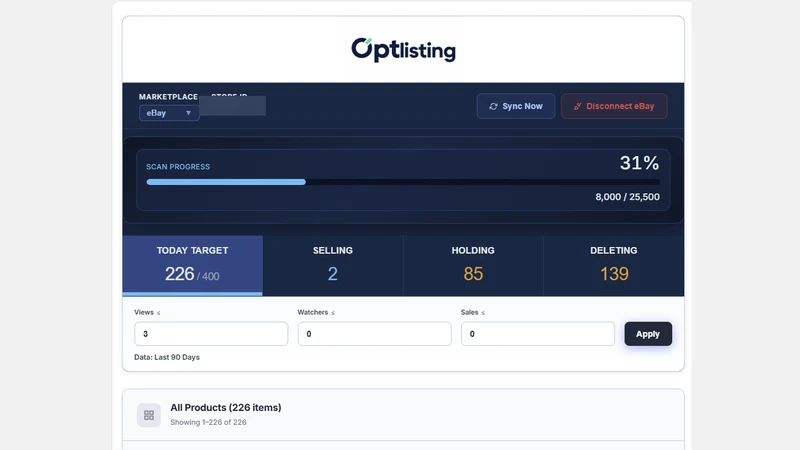Show the Deleting tab
The width and height of the screenshot is (800, 450).
click(614, 265)
